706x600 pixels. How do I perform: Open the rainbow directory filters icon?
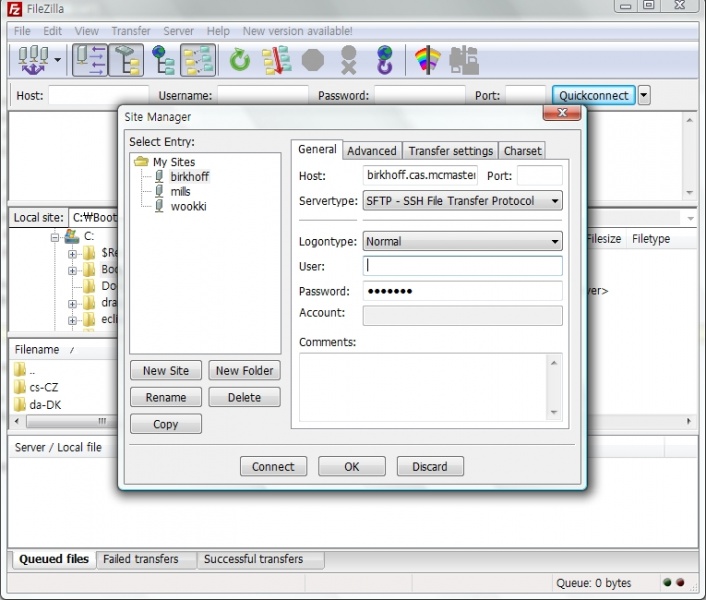point(428,61)
